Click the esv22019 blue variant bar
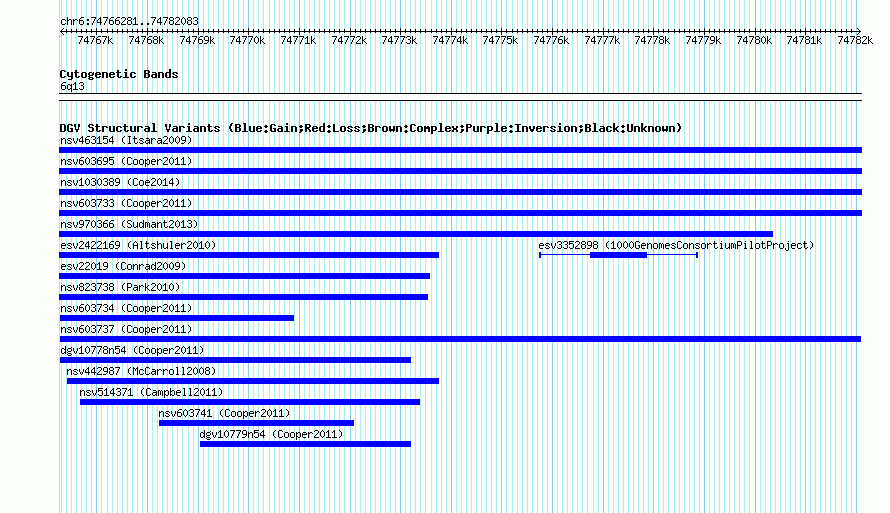The image size is (890, 513). pyautogui.click(x=245, y=276)
